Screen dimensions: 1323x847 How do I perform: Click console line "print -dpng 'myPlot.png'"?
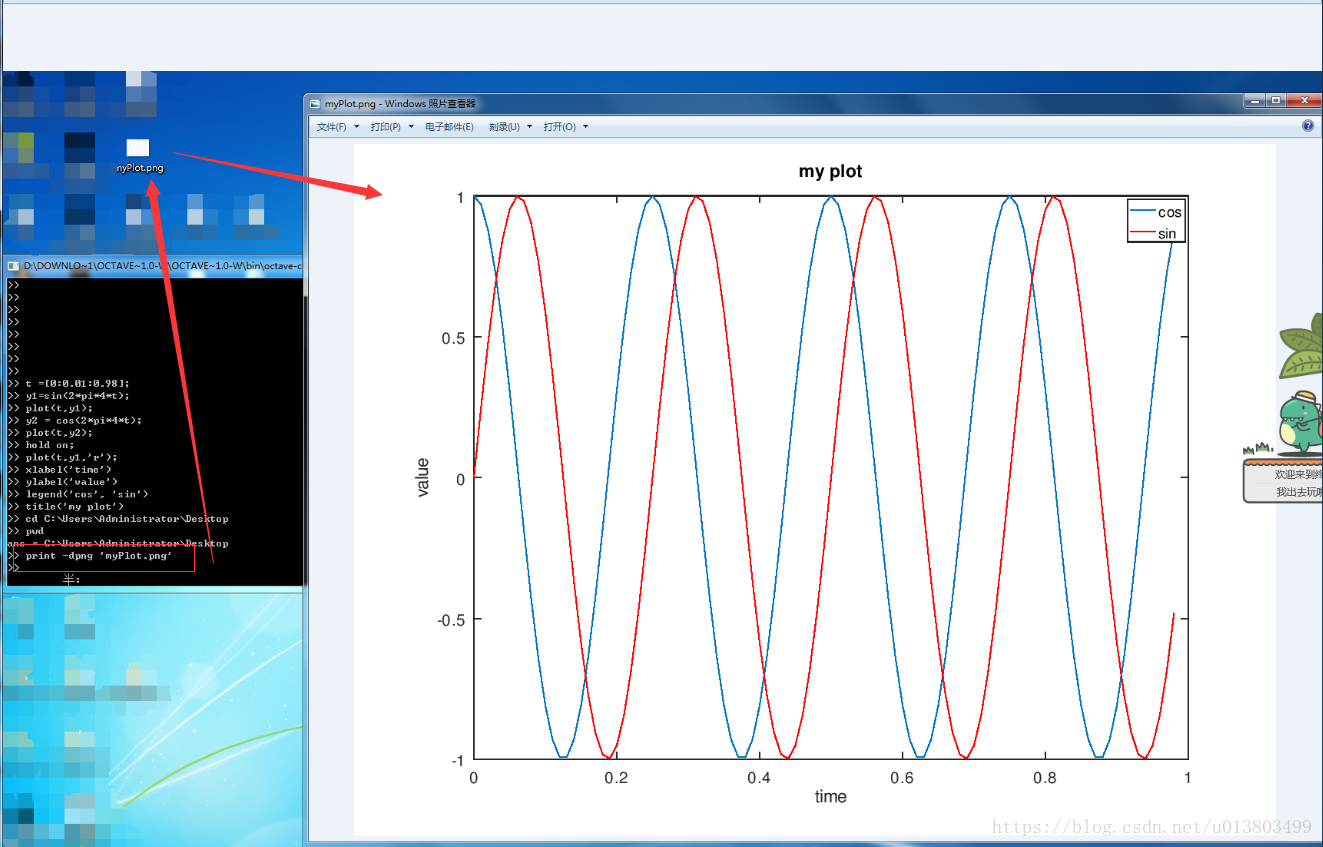pyautogui.click(x=98, y=555)
